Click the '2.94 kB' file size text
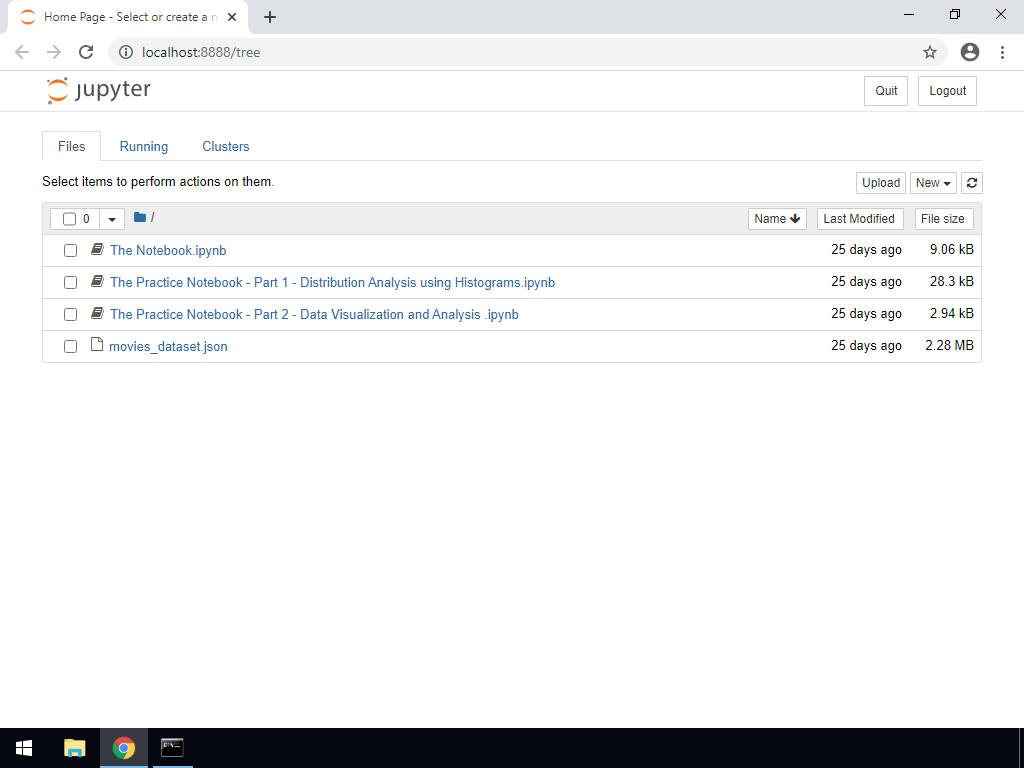 click(952, 313)
